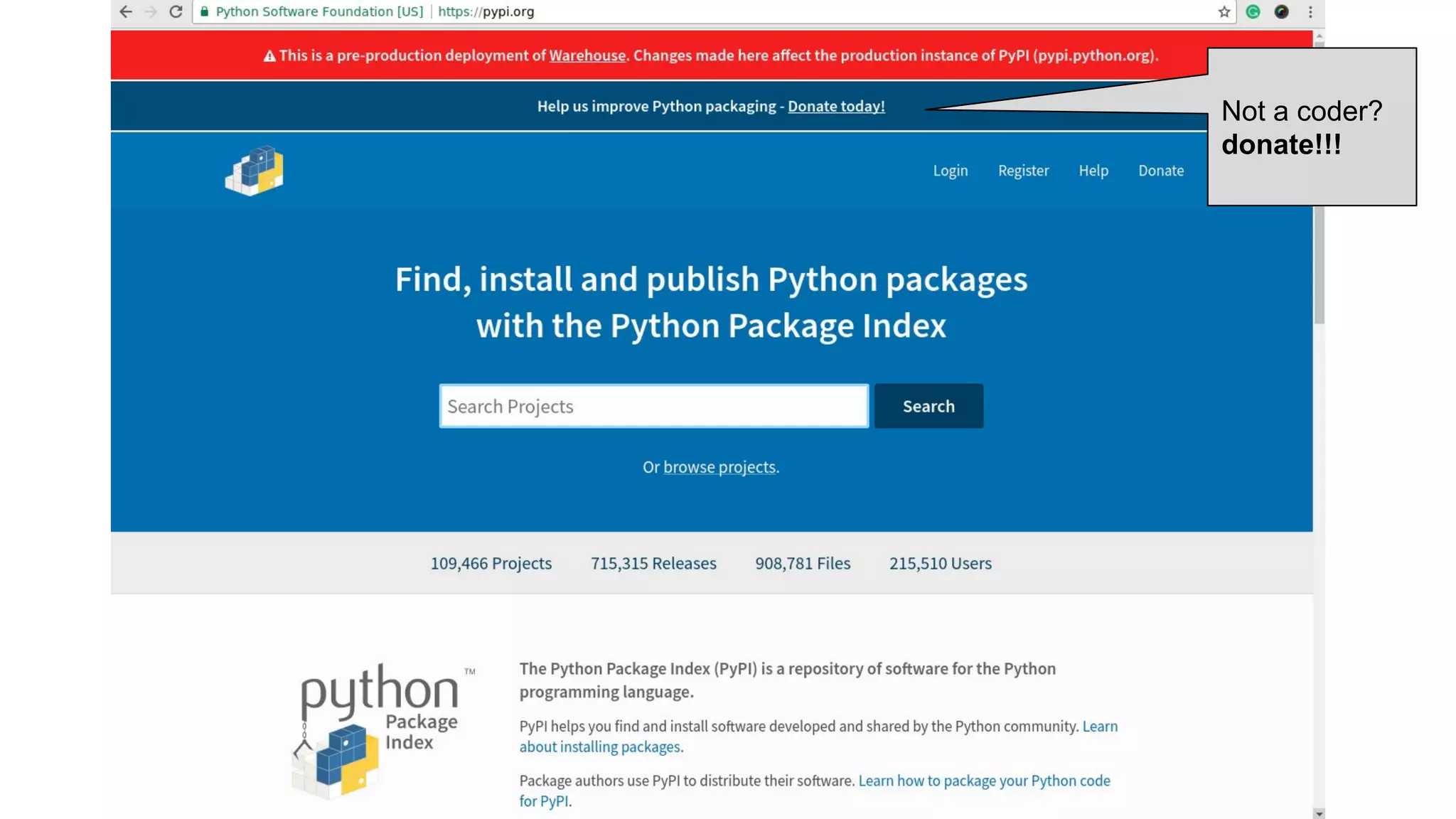Open the Help page
This screenshot has height=819, width=1456.
click(x=1093, y=171)
